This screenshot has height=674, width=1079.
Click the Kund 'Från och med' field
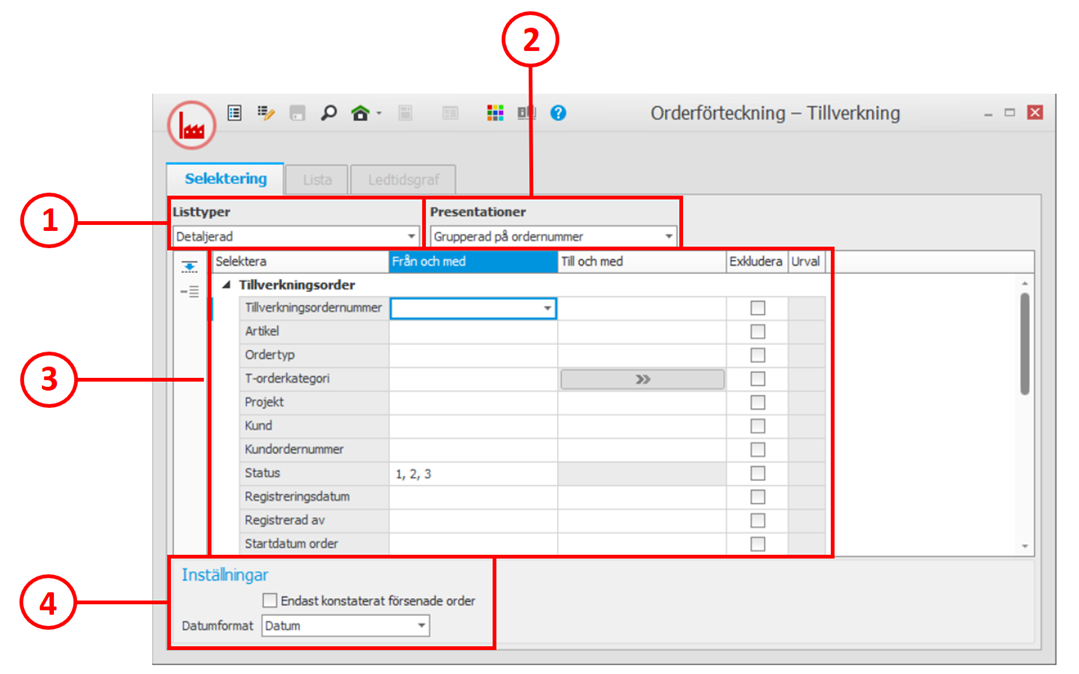coord(473,426)
